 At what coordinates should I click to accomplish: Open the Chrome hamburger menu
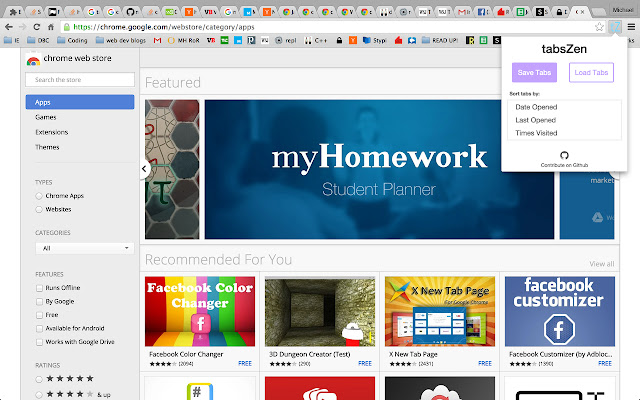pyautogui.click(x=631, y=27)
